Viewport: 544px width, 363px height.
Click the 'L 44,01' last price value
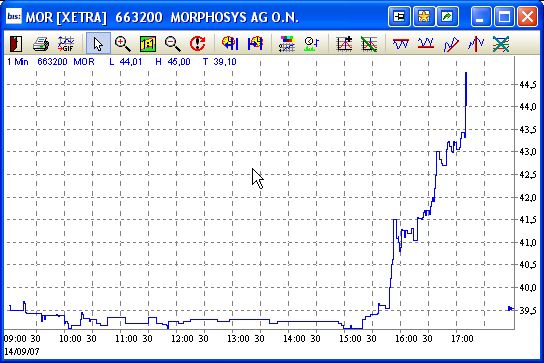click(126, 62)
